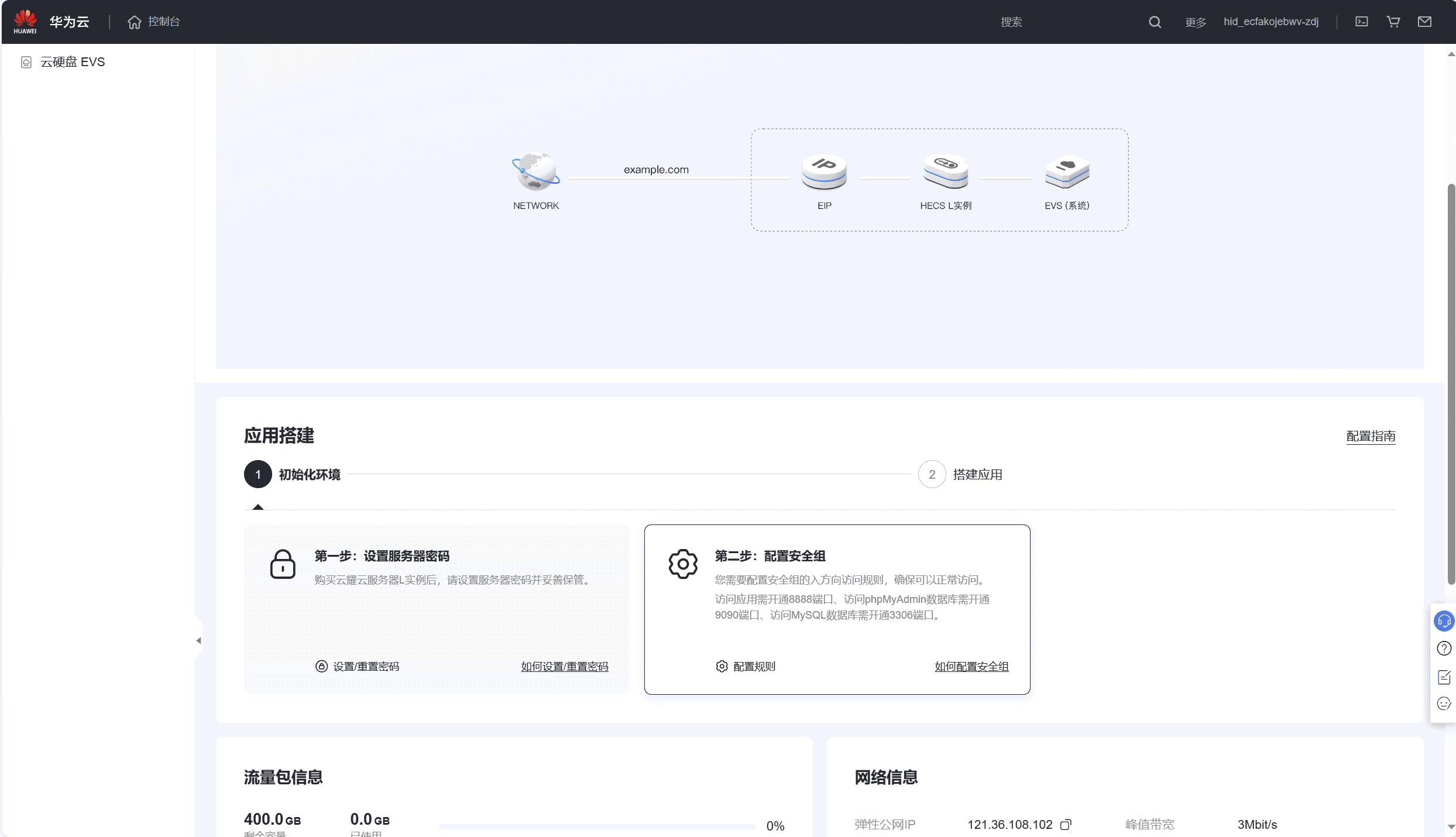
Task: Open the CloudShell terminal icon
Action: pyautogui.click(x=1362, y=22)
